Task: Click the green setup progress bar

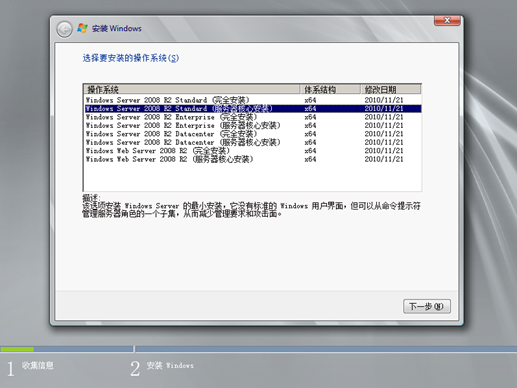Action: point(17,349)
